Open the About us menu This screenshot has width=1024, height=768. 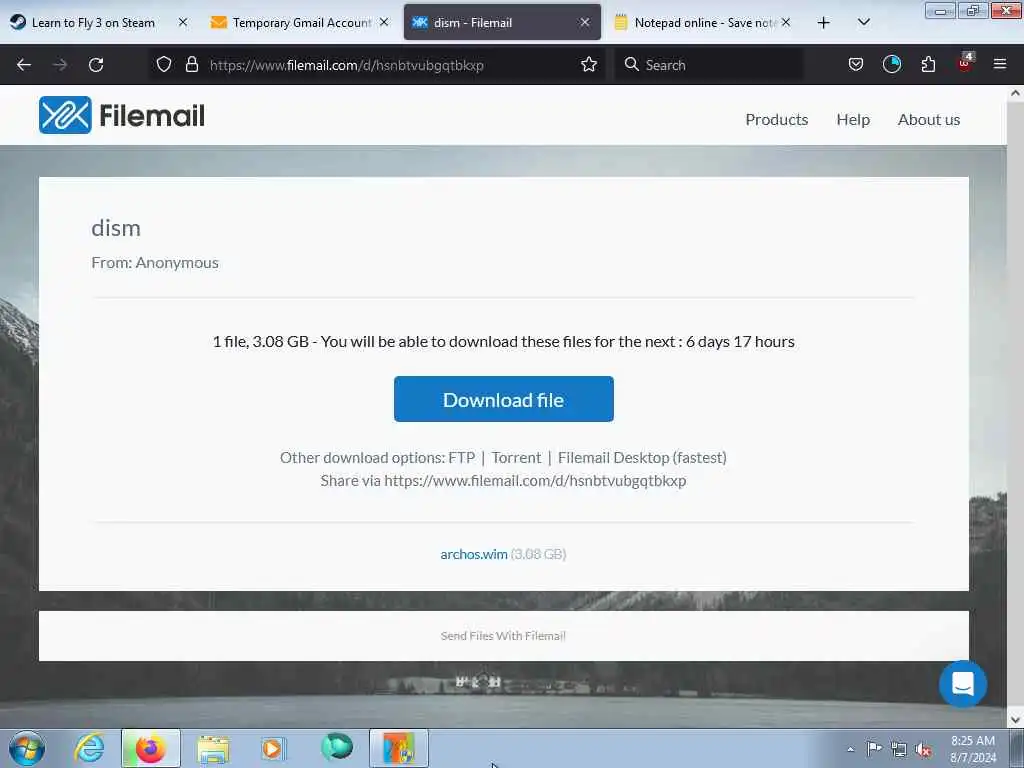click(929, 120)
